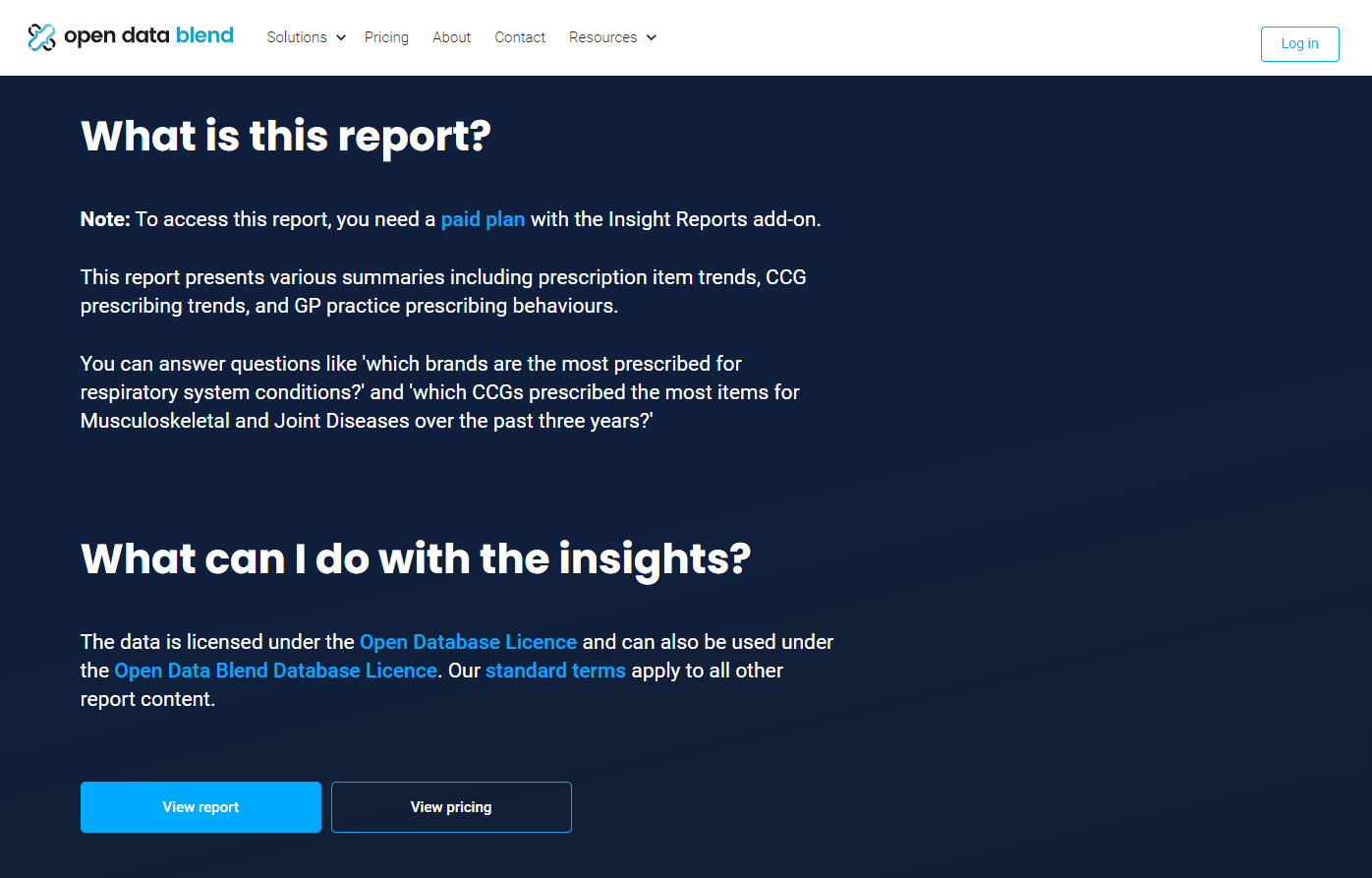
Task: Select Contact in the navigation bar
Action: tap(520, 37)
